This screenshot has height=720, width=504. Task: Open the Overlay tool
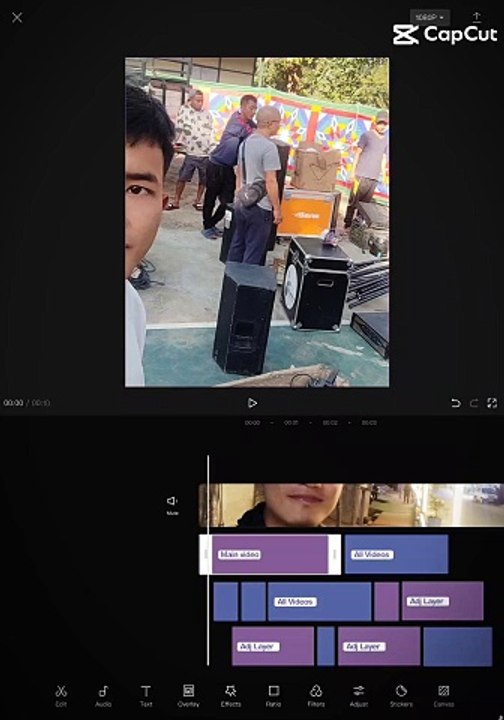tap(188, 695)
